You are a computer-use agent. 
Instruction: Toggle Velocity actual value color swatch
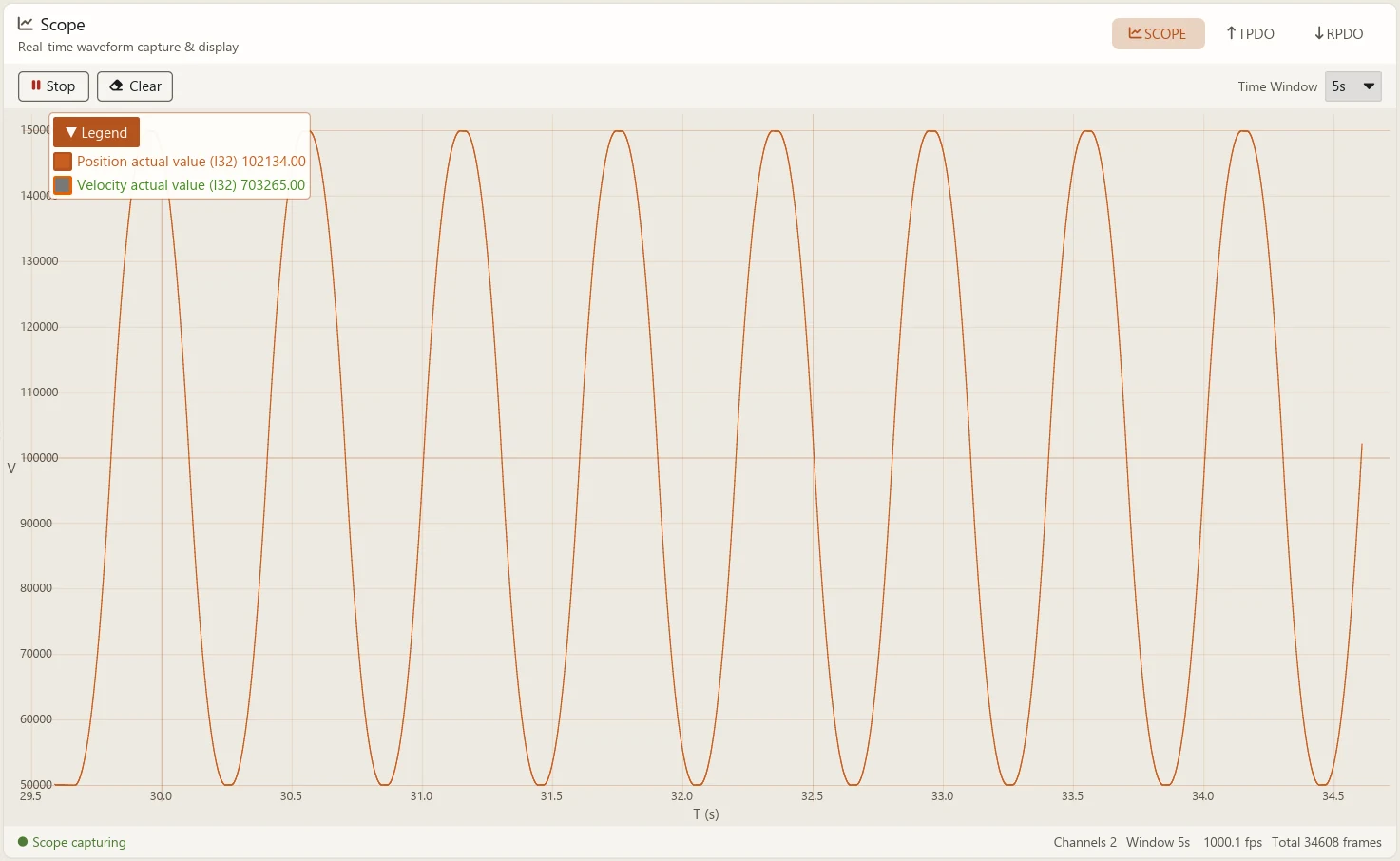pos(63,185)
